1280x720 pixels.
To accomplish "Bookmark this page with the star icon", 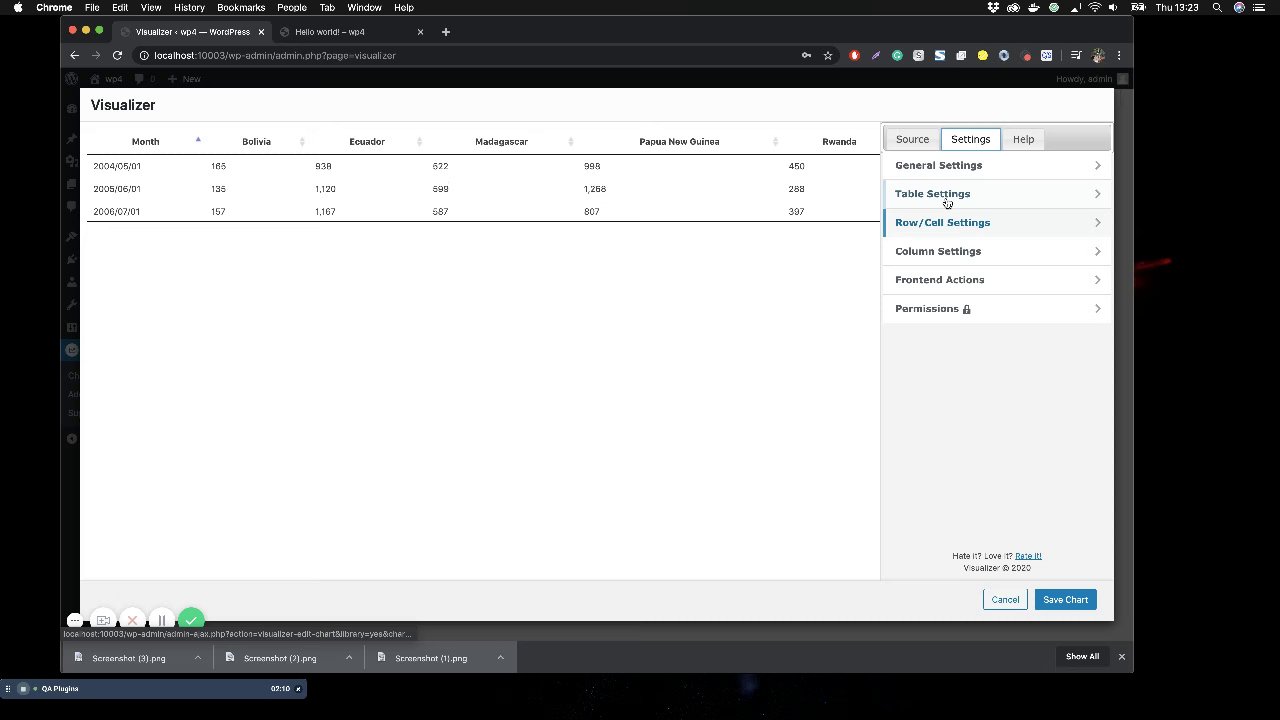I will (x=828, y=55).
